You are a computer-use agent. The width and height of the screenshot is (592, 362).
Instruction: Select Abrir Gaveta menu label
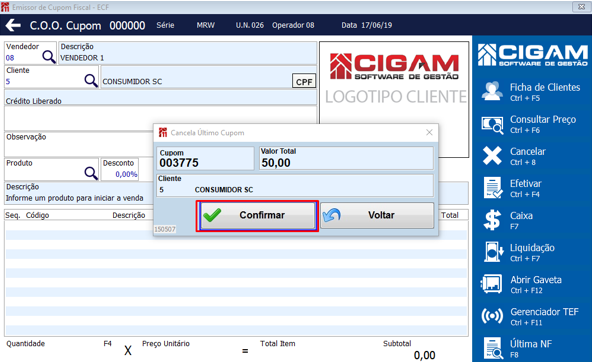536,284
